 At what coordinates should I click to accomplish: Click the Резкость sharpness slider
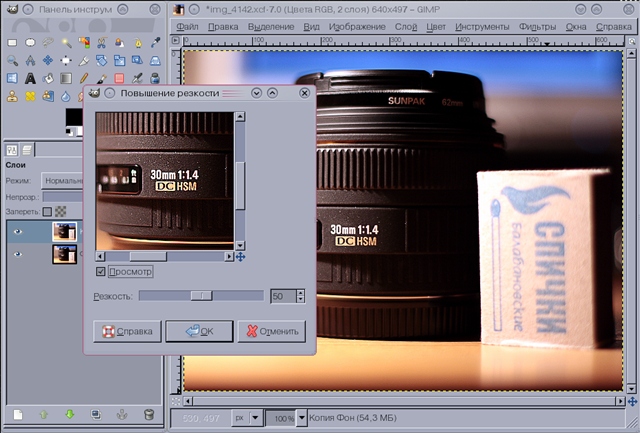click(201, 296)
